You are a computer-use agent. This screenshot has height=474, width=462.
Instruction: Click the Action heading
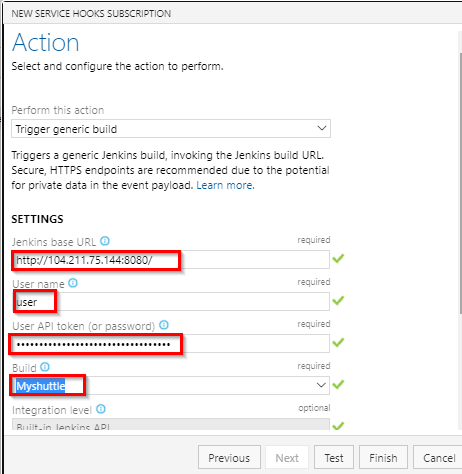pyautogui.click(x=45, y=43)
